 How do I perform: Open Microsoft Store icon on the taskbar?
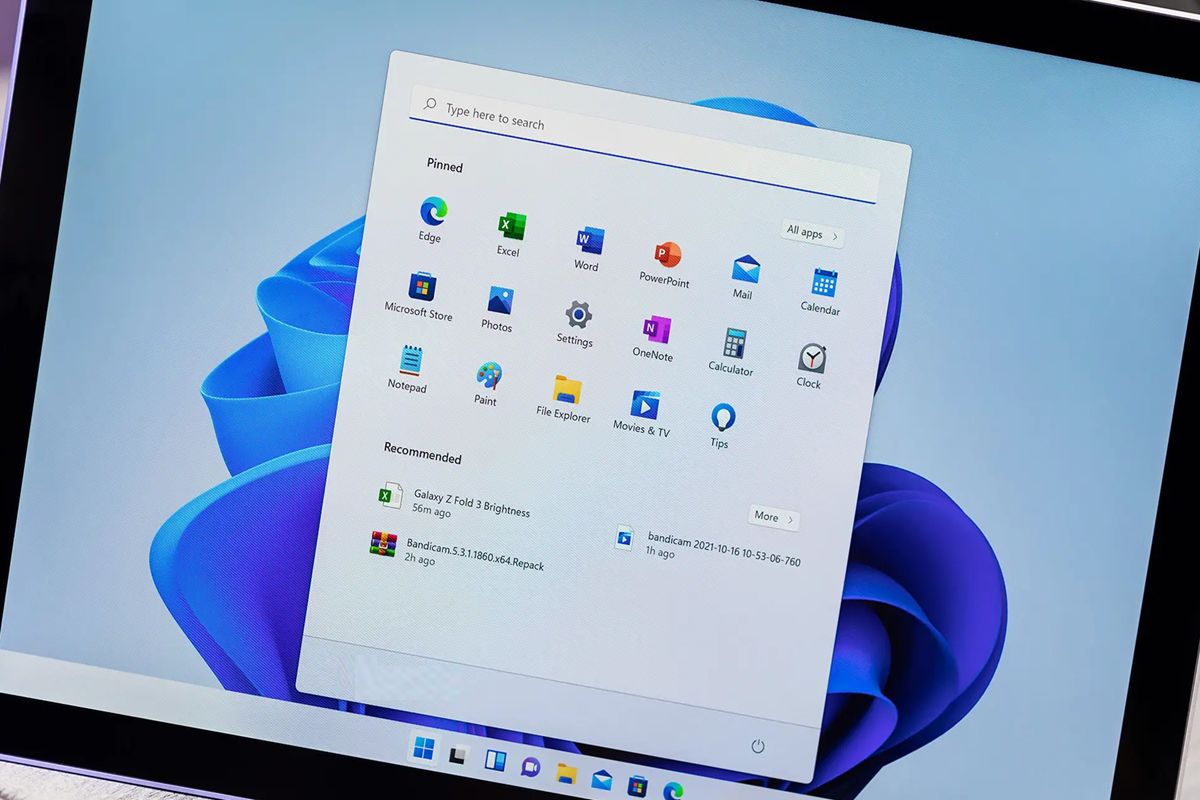point(637,786)
